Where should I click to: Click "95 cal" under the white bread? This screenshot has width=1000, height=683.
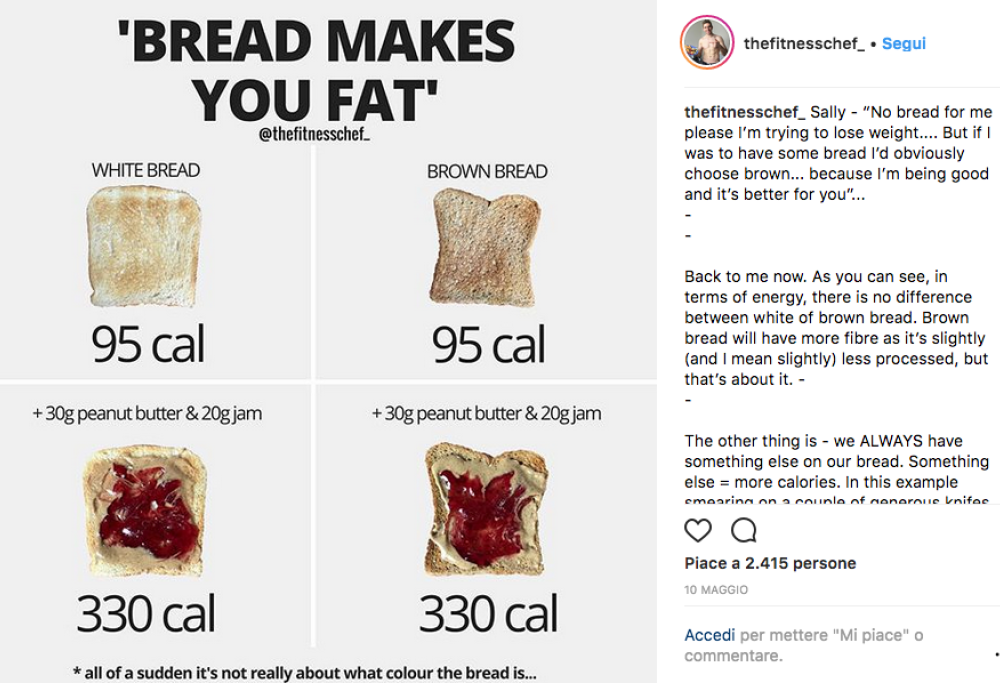coord(148,345)
